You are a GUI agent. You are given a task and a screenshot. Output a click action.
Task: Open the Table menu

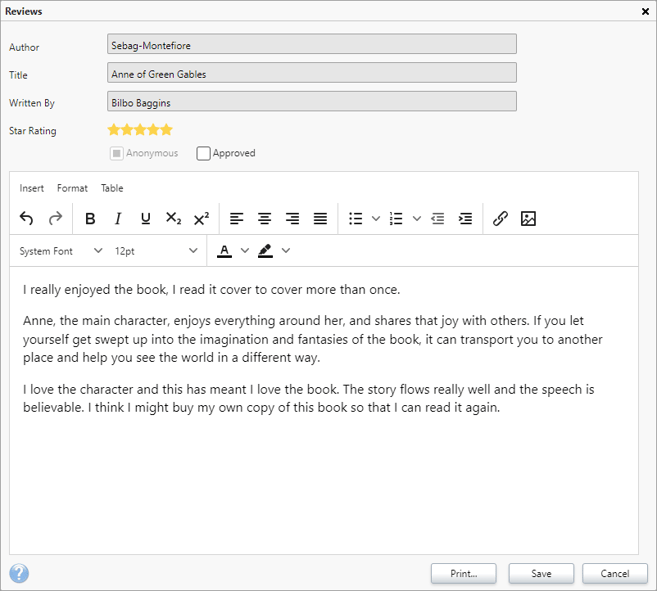[x=112, y=188]
